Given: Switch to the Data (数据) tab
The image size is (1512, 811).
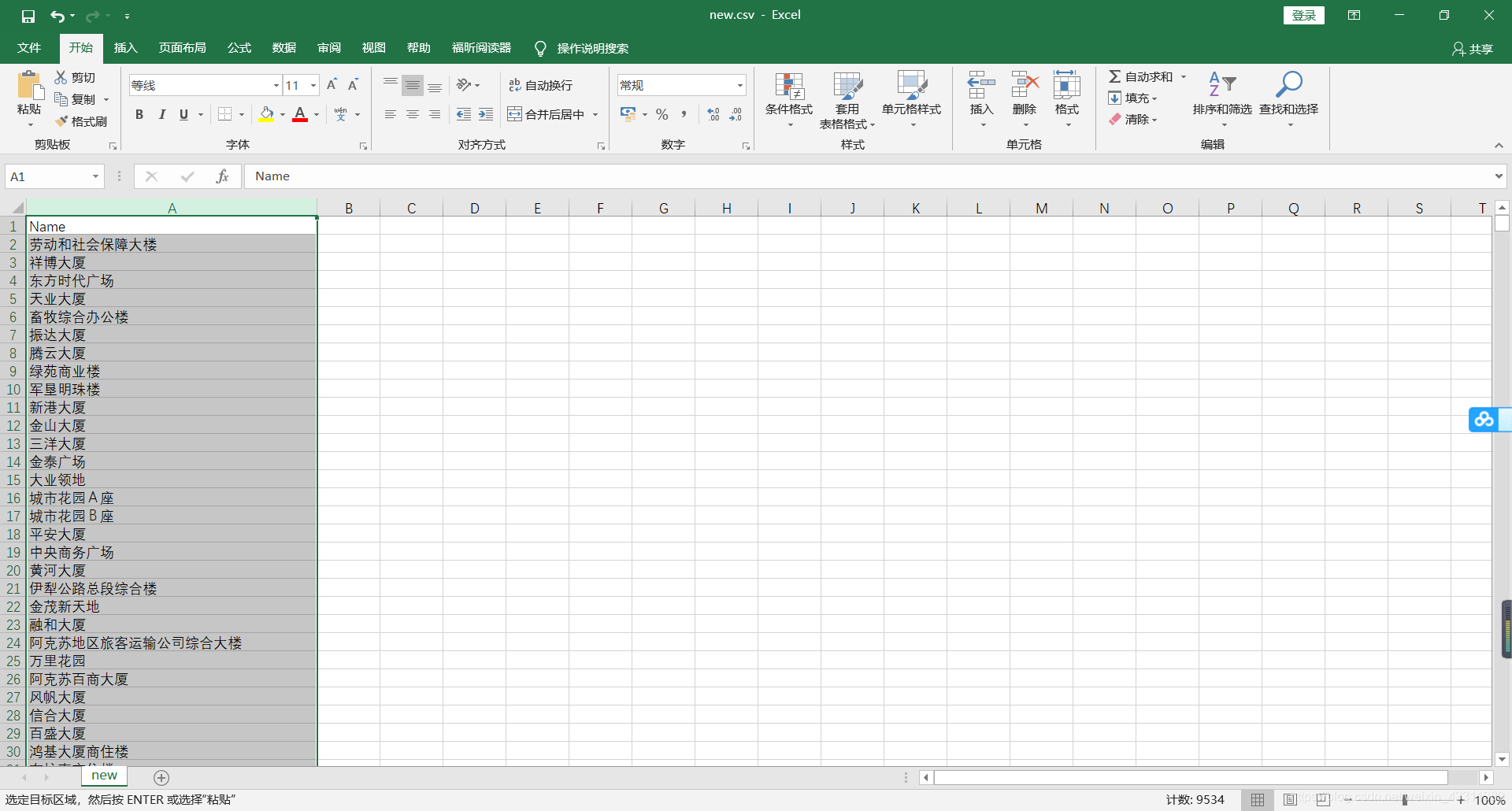Looking at the screenshot, I should [x=284, y=48].
